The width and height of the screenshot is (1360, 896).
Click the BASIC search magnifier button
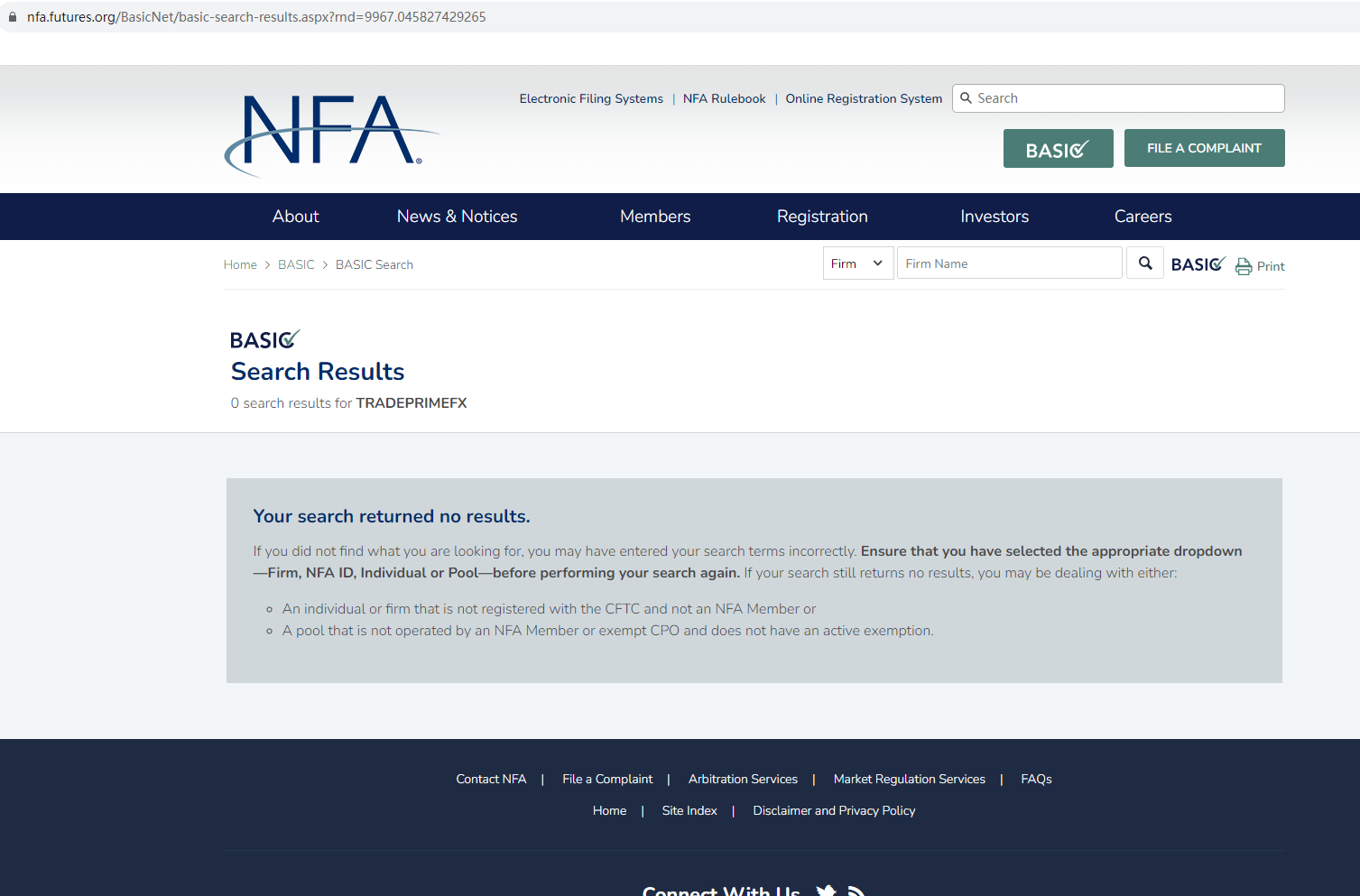coord(1145,263)
